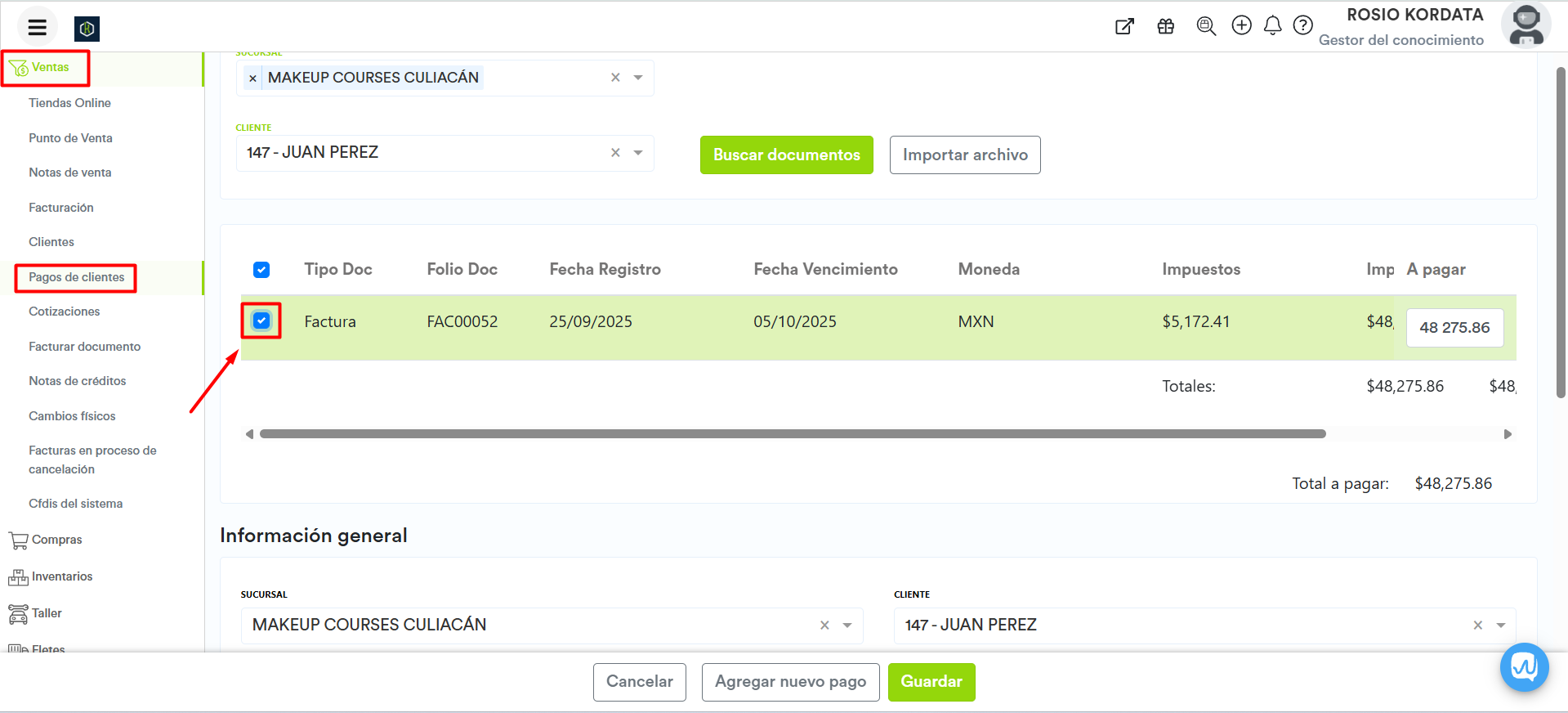Image resolution: width=1568 pixels, height=713 pixels.
Task: Click the plus circle add icon
Action: coord(1241,25)
